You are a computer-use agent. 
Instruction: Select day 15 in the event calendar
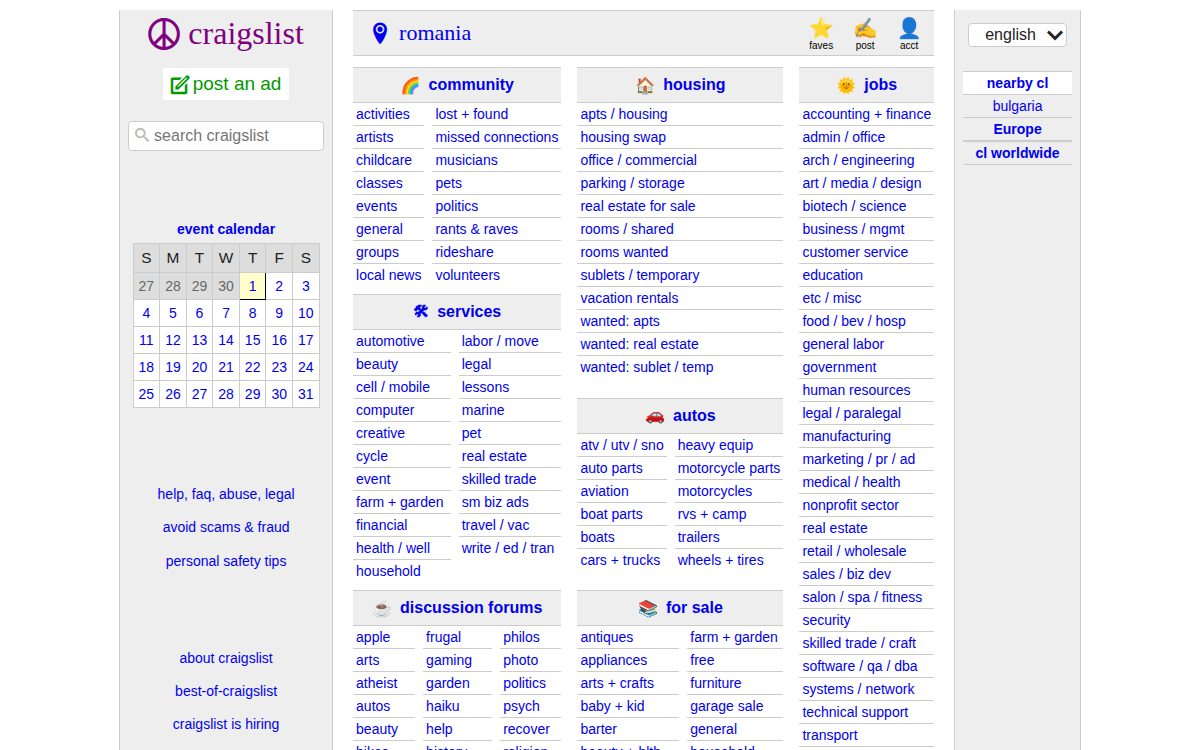click(x=253, y=340)
